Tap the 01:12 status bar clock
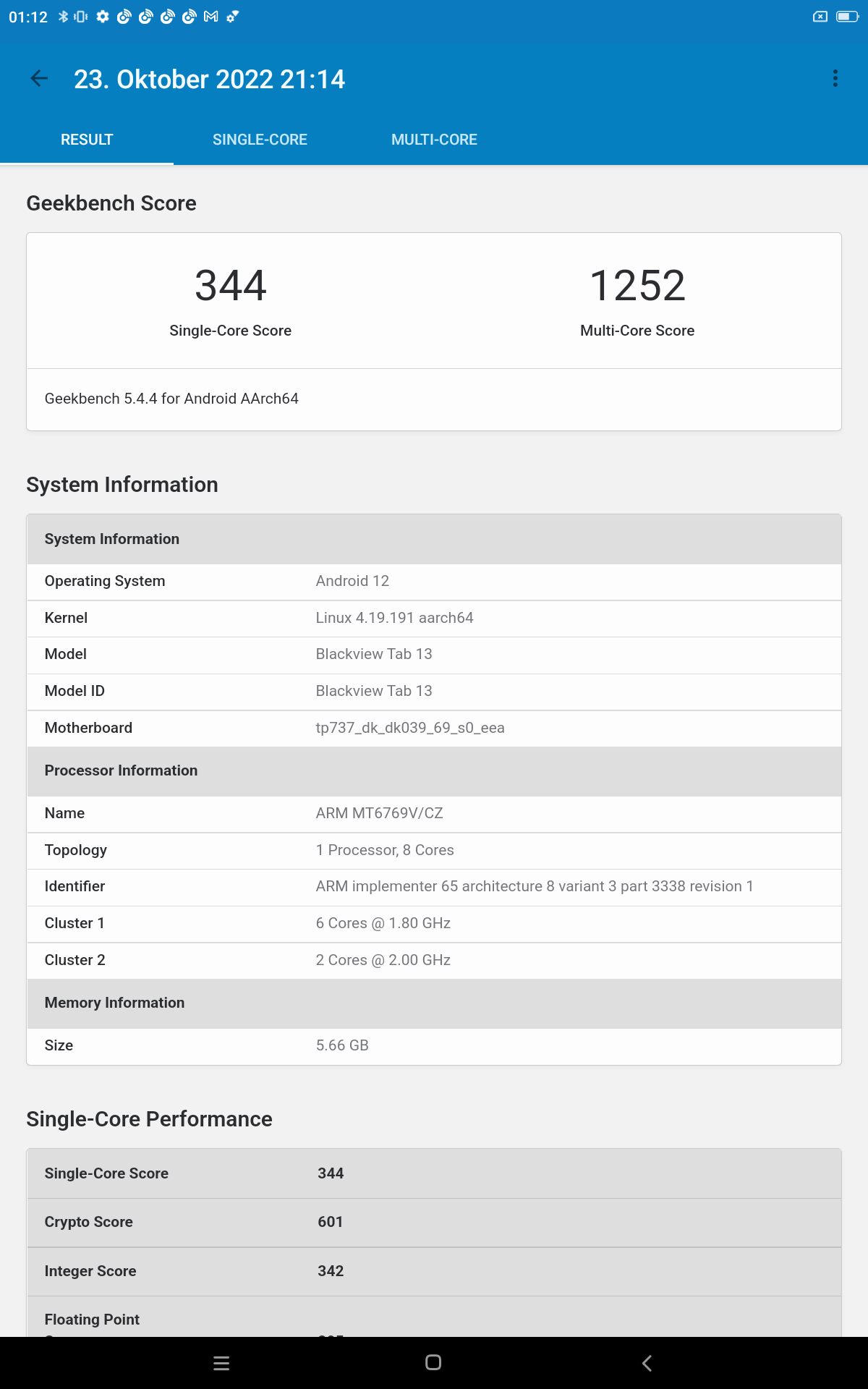868x1389 pixels. click(x=28, y=17)
